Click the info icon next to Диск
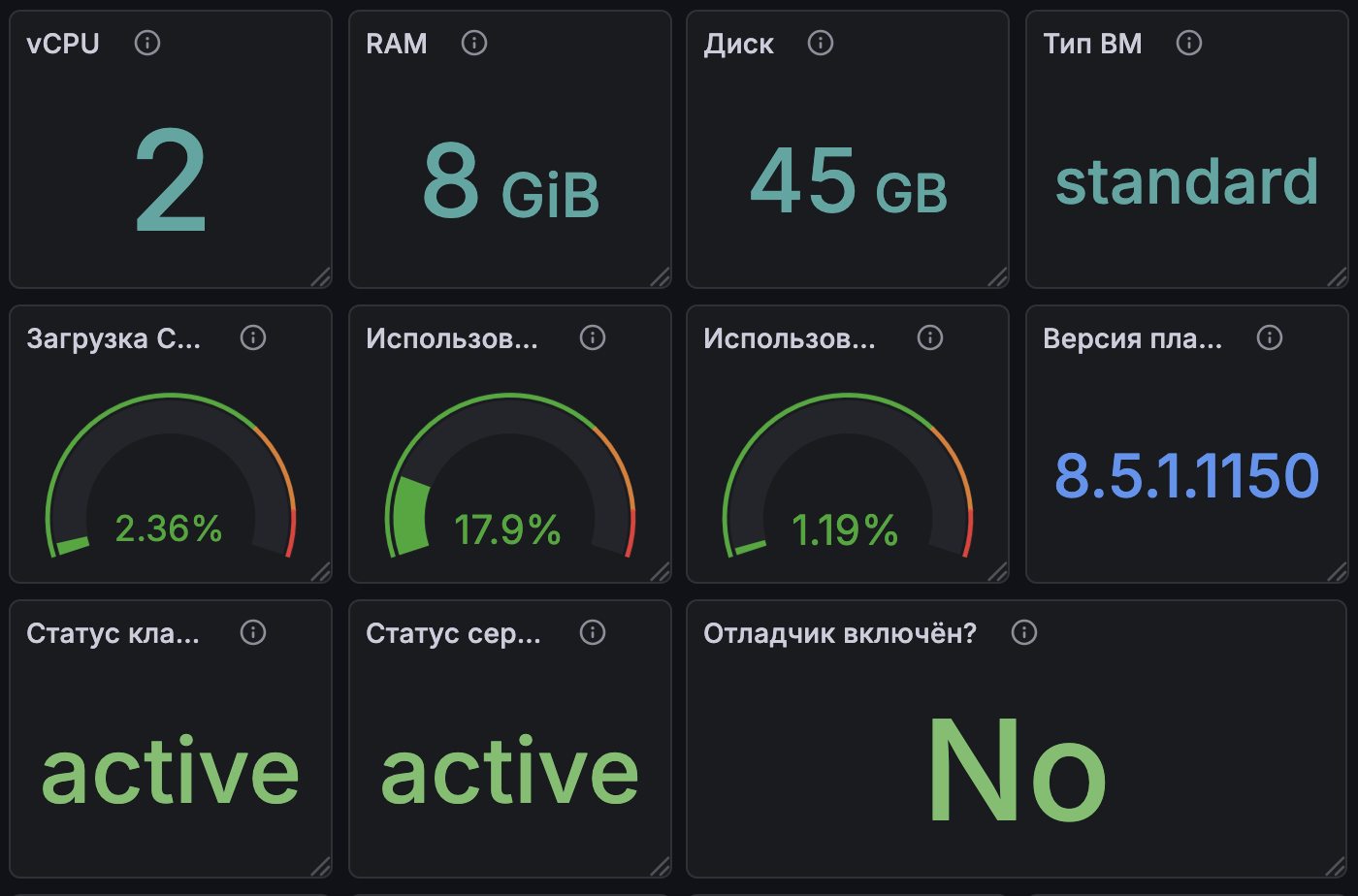 tap(821, 43)
